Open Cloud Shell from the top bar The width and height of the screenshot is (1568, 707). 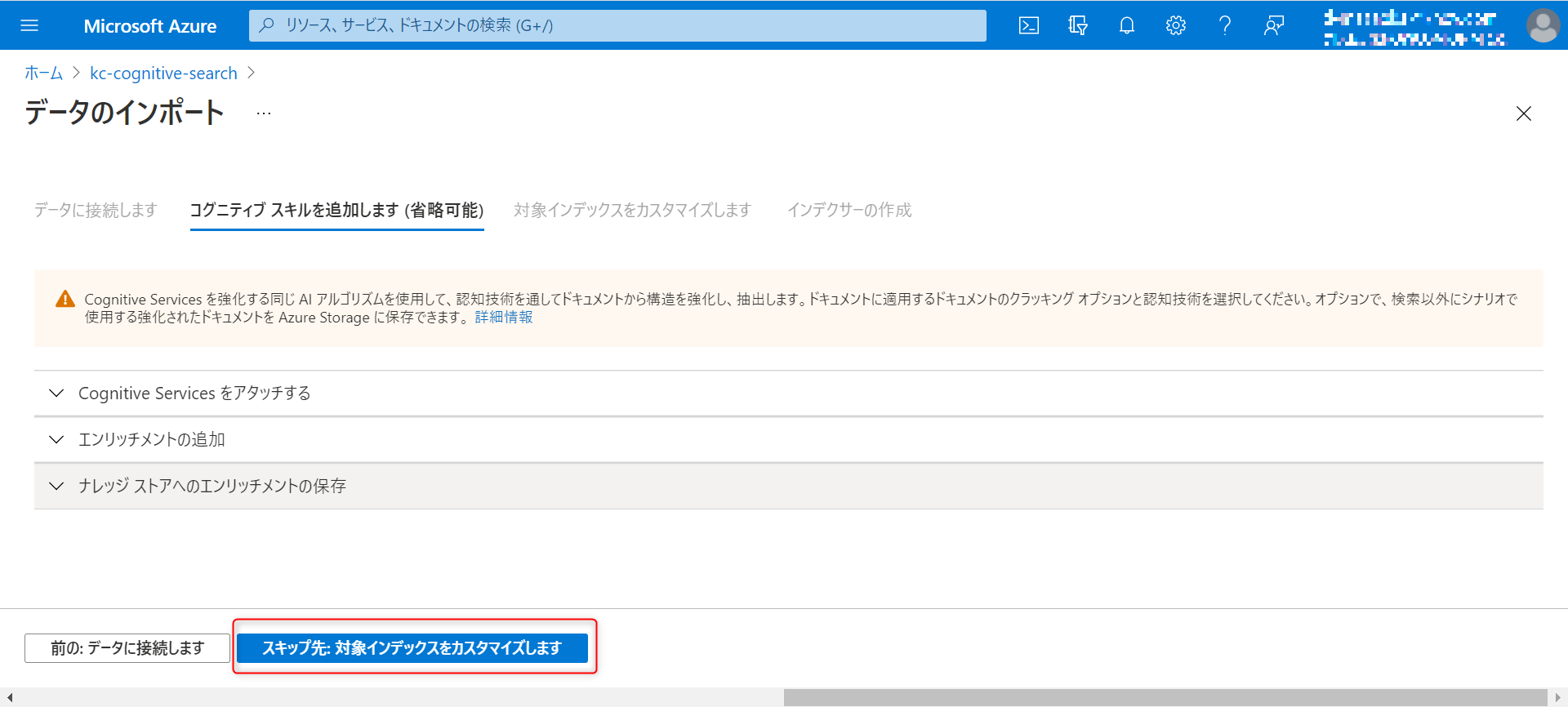point(1029,25)
